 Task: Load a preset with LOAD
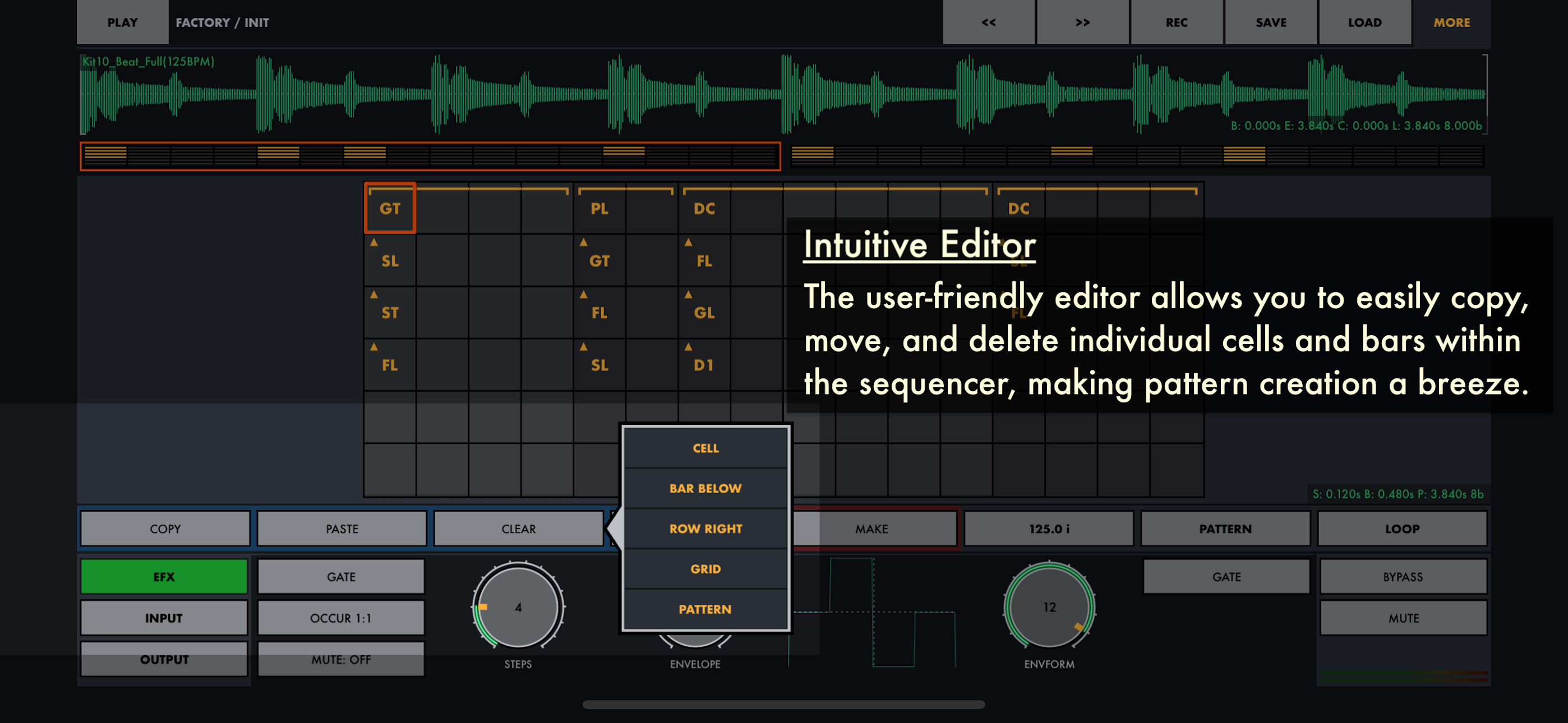1364,22
